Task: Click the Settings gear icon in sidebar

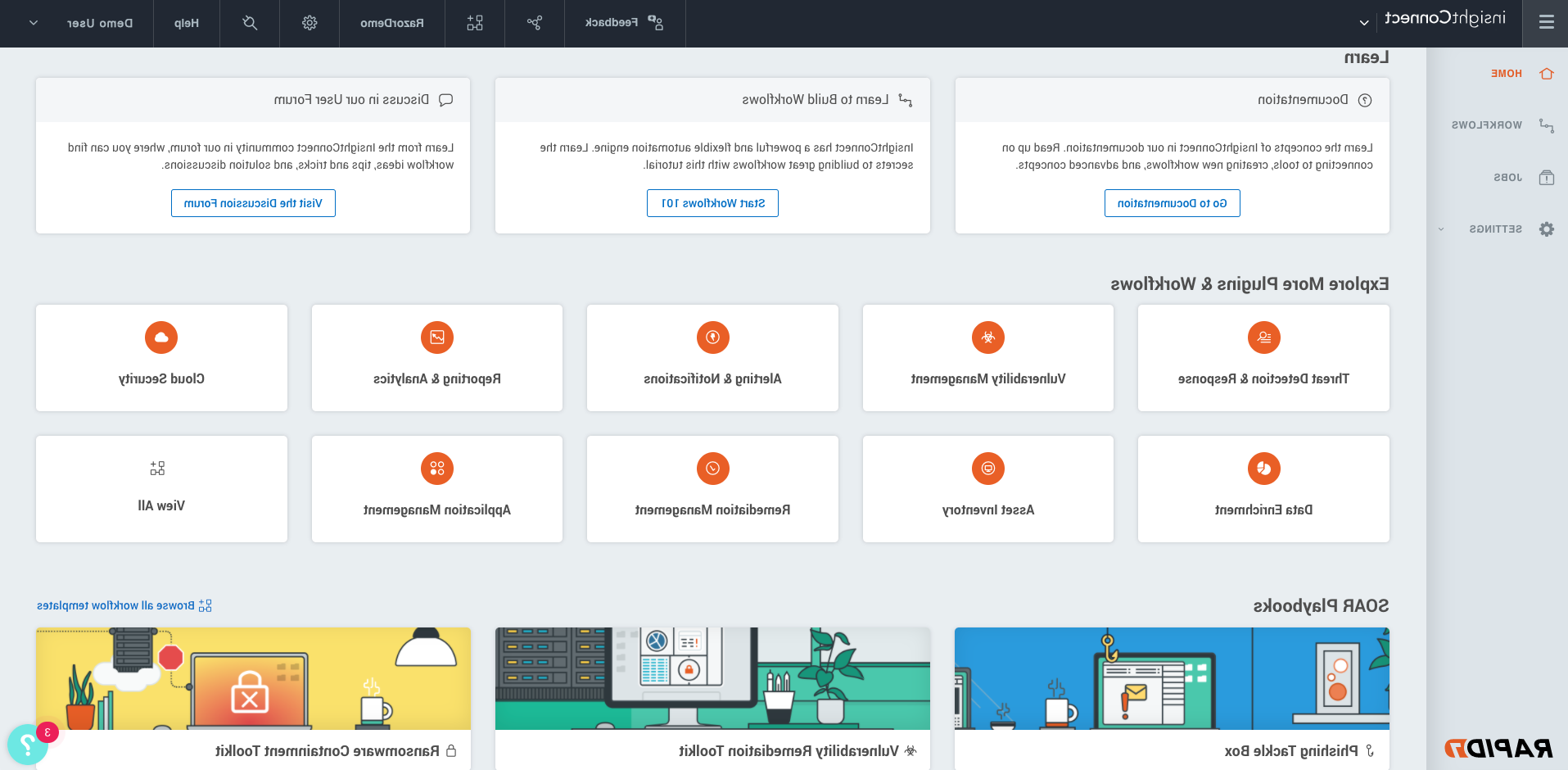Action: pyautogui.click(x=1547, y=229)
